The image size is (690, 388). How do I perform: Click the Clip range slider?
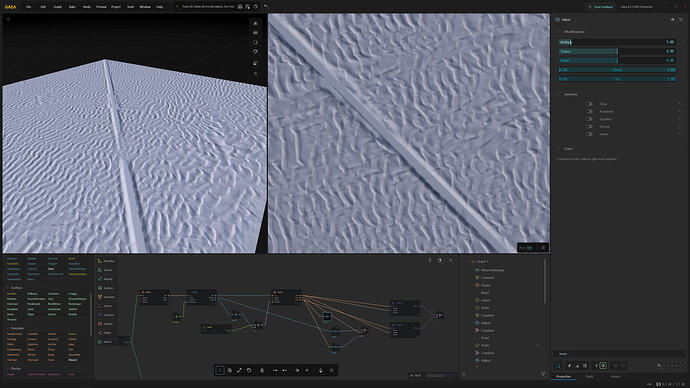coord(617,79)
